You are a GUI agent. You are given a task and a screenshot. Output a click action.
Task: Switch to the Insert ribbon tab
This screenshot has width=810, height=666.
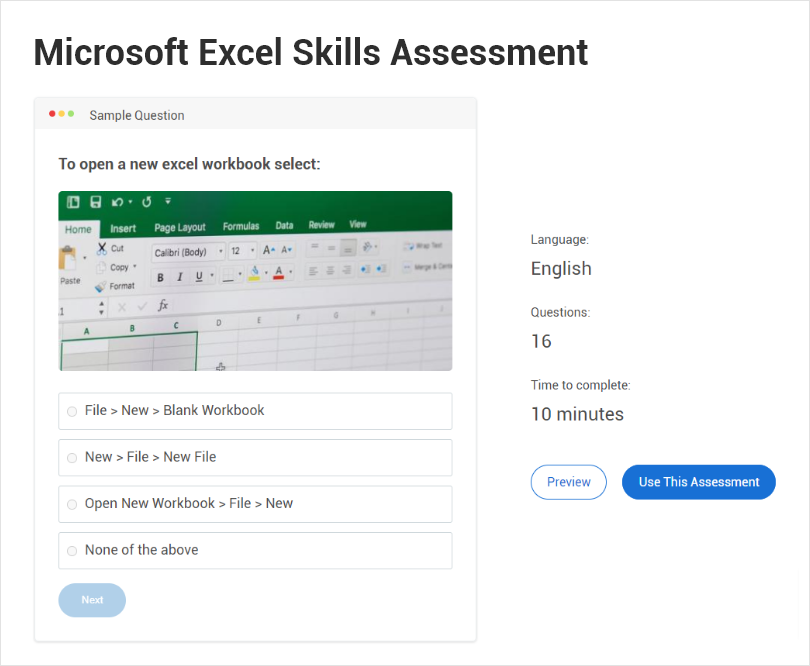(x=123, y=228)
